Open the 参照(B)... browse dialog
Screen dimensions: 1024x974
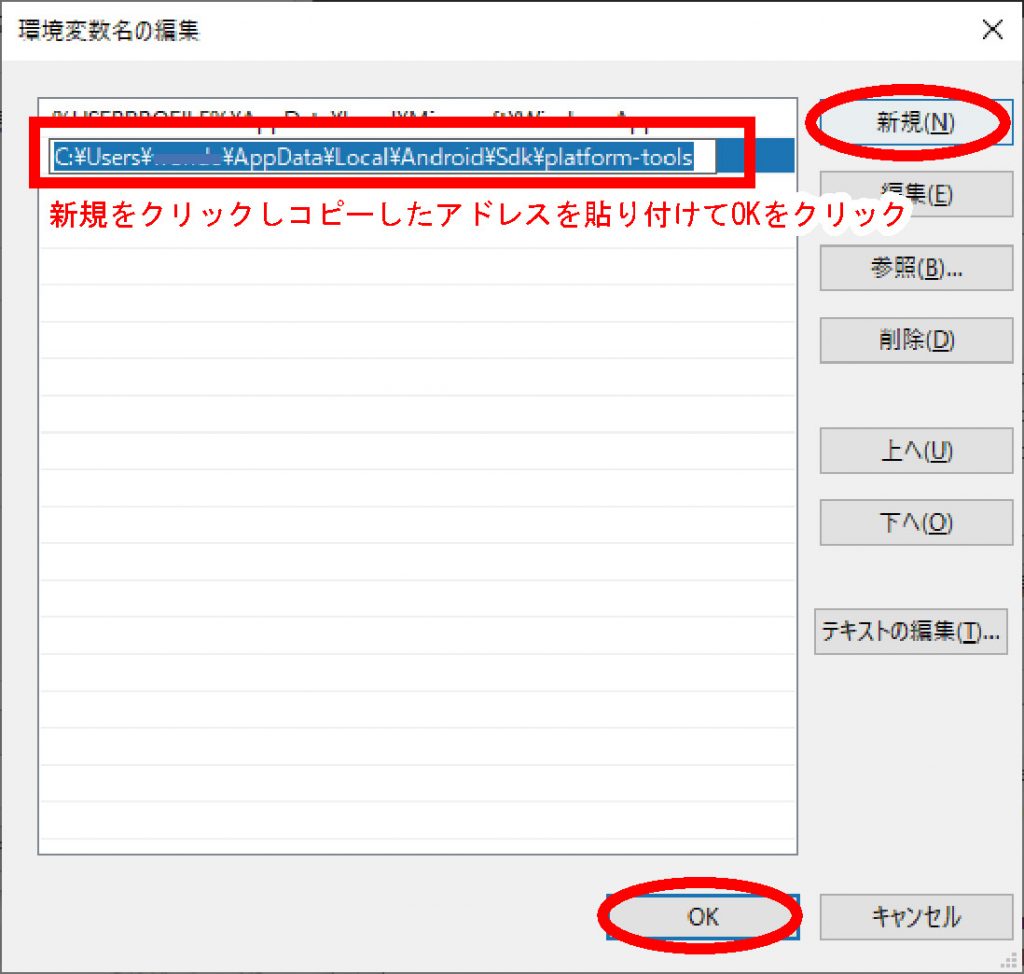tap(916, 268)
